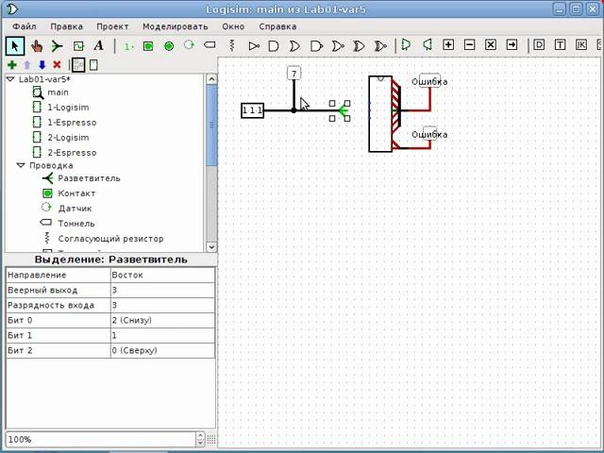Select the NOT gate tool
Viewport: 604px width, 453px height.
pyautogui.click(x=253, y=46)
